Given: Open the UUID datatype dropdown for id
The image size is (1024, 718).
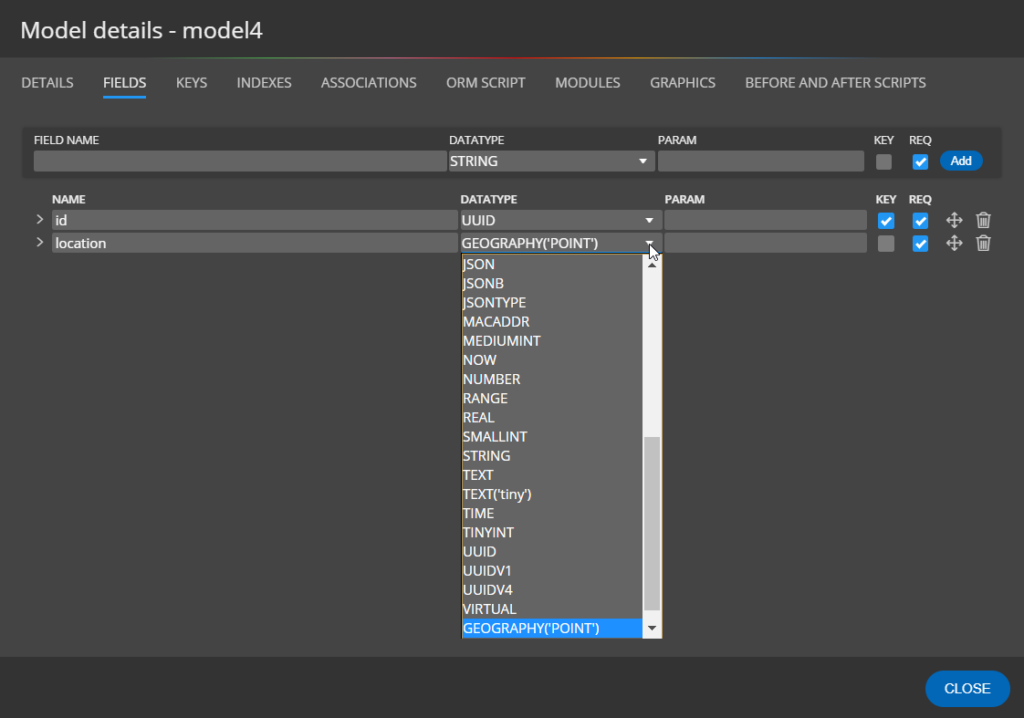Looking at the screenshot, I should click(650, 220).
